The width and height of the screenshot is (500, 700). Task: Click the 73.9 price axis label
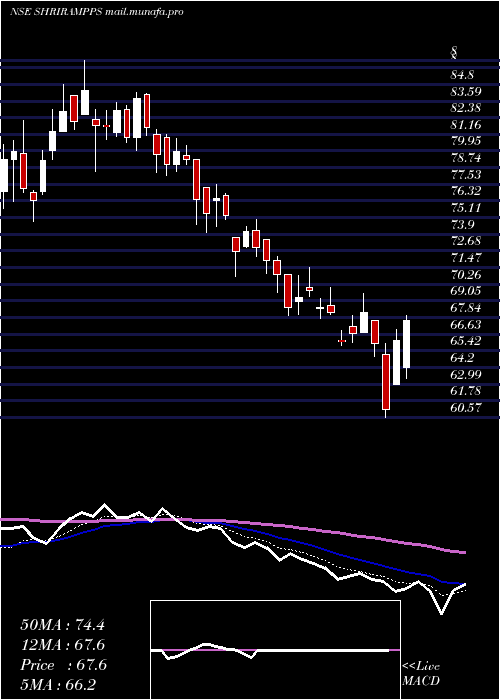click(462, 225)
